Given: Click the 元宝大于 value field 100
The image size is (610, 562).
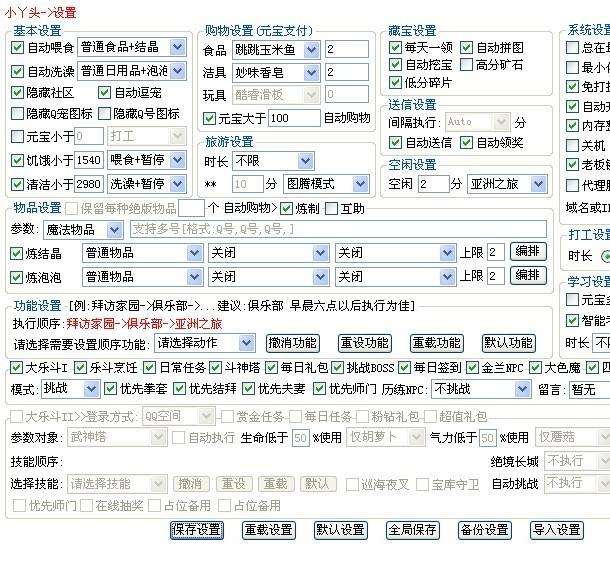Looking at the screenshot, I should point(294,118).
